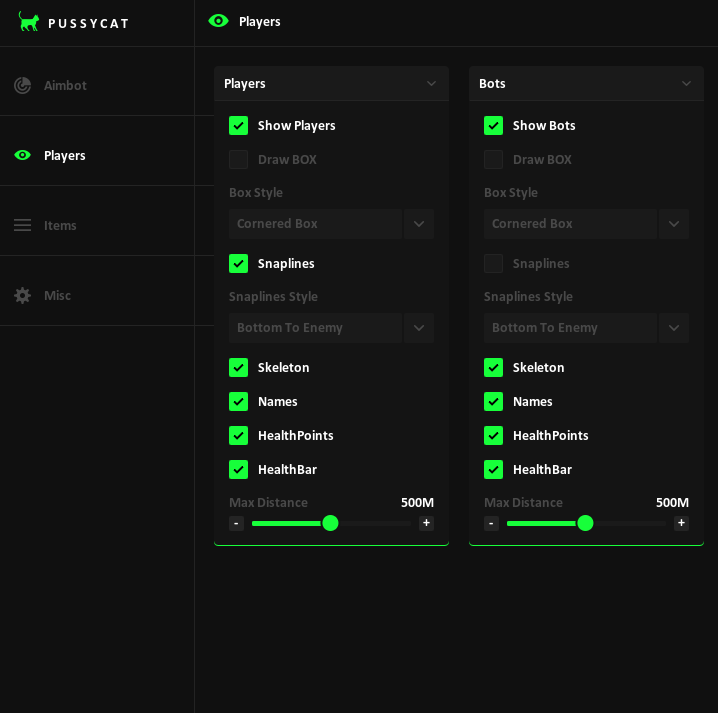Switch to the Aimbot section
The image size is (718, 713).
click(65, 85)
